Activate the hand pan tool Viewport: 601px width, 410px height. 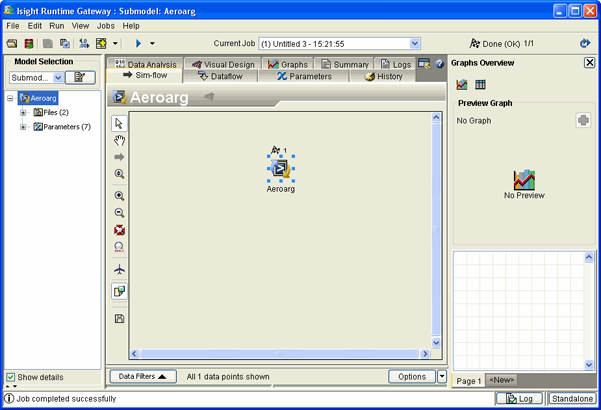pos(119,140)
